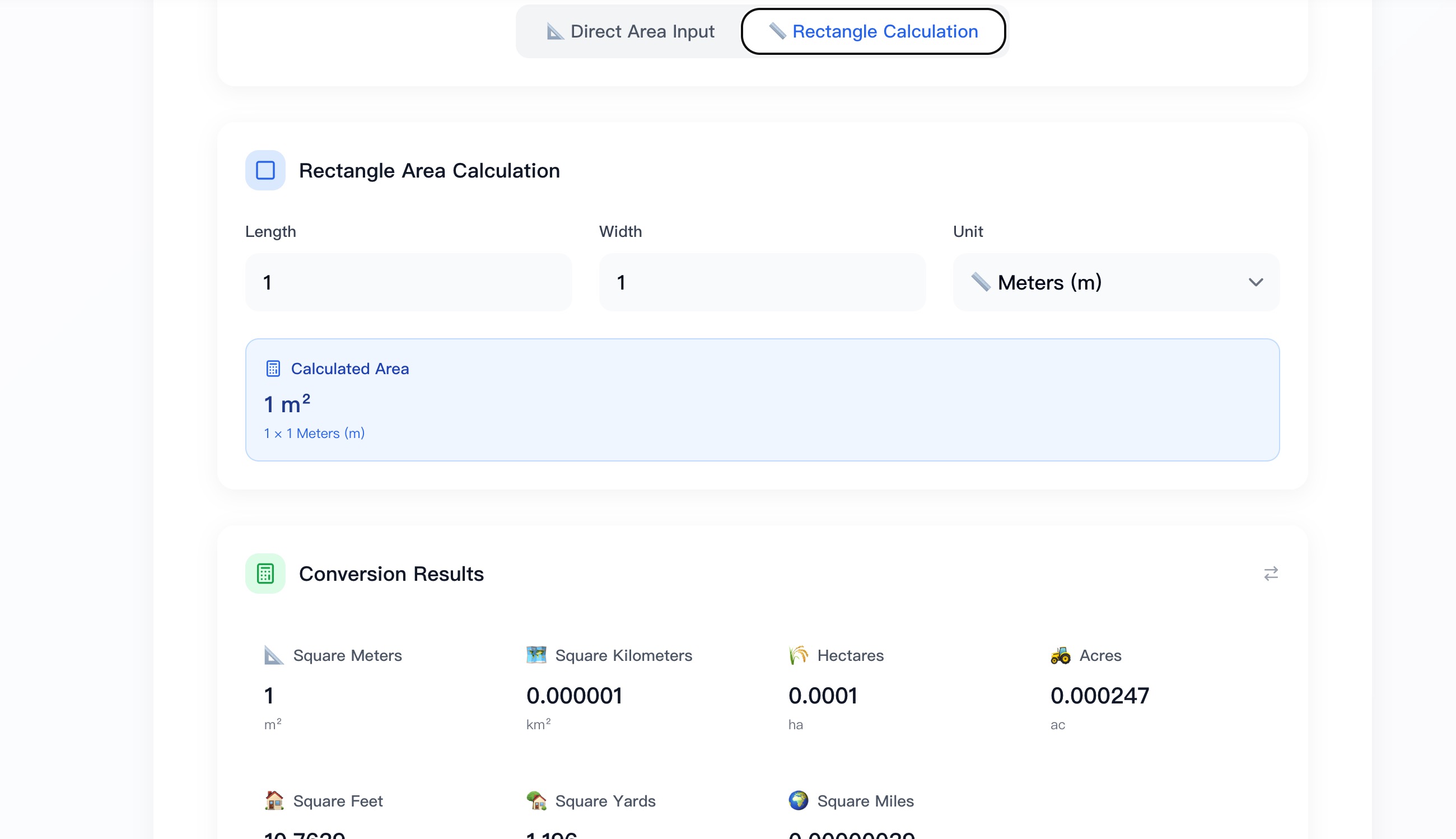Click the Square Kilometers value 0.000001
This screenshot has width=1456, height=839.
pos(575,696)
